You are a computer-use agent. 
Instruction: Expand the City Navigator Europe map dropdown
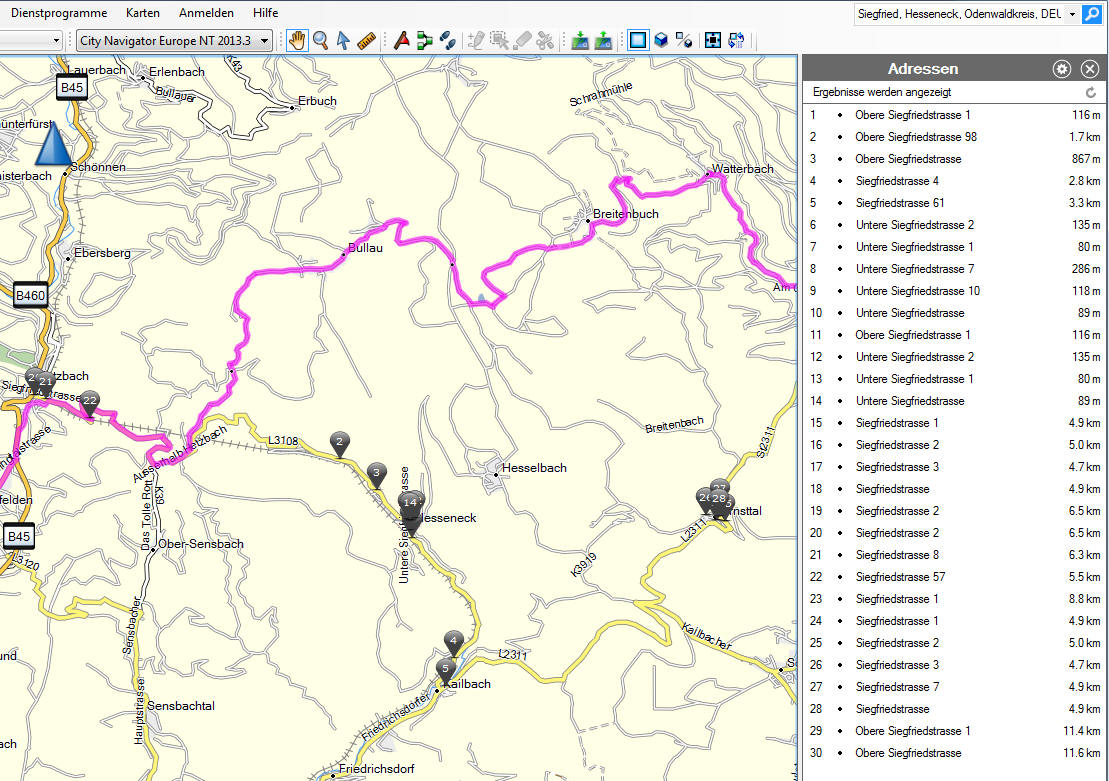pos(264,40)
